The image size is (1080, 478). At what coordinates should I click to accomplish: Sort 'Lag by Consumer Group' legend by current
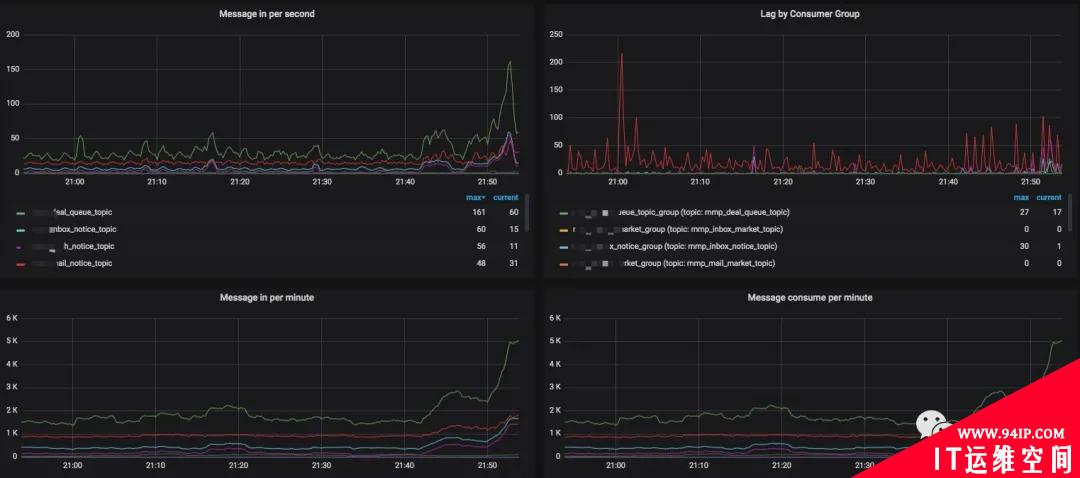(x=1049, y=198)
